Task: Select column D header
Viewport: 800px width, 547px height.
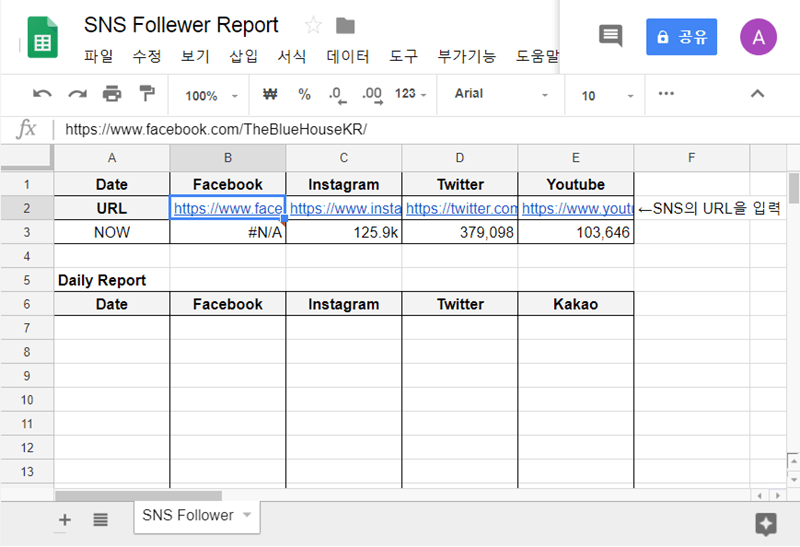Action: pyautogui.click(x=460, y=158)
